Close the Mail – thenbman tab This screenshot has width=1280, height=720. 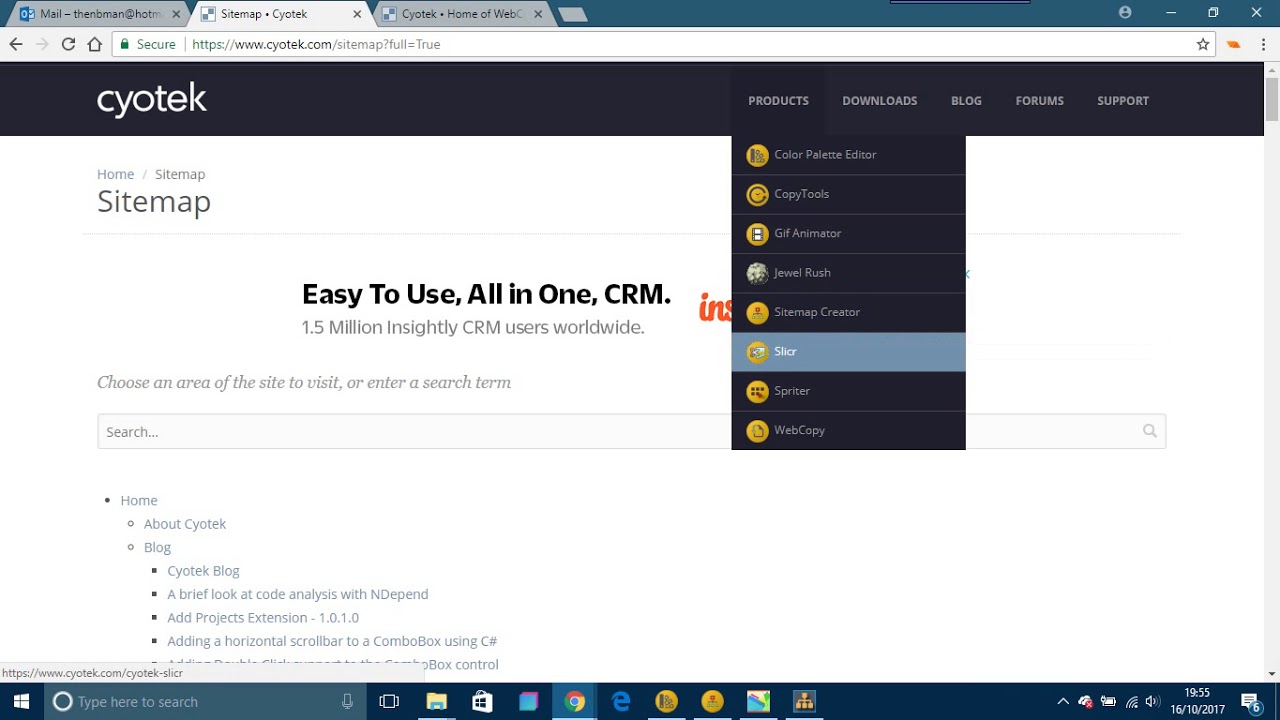click(x=176, y=14)
